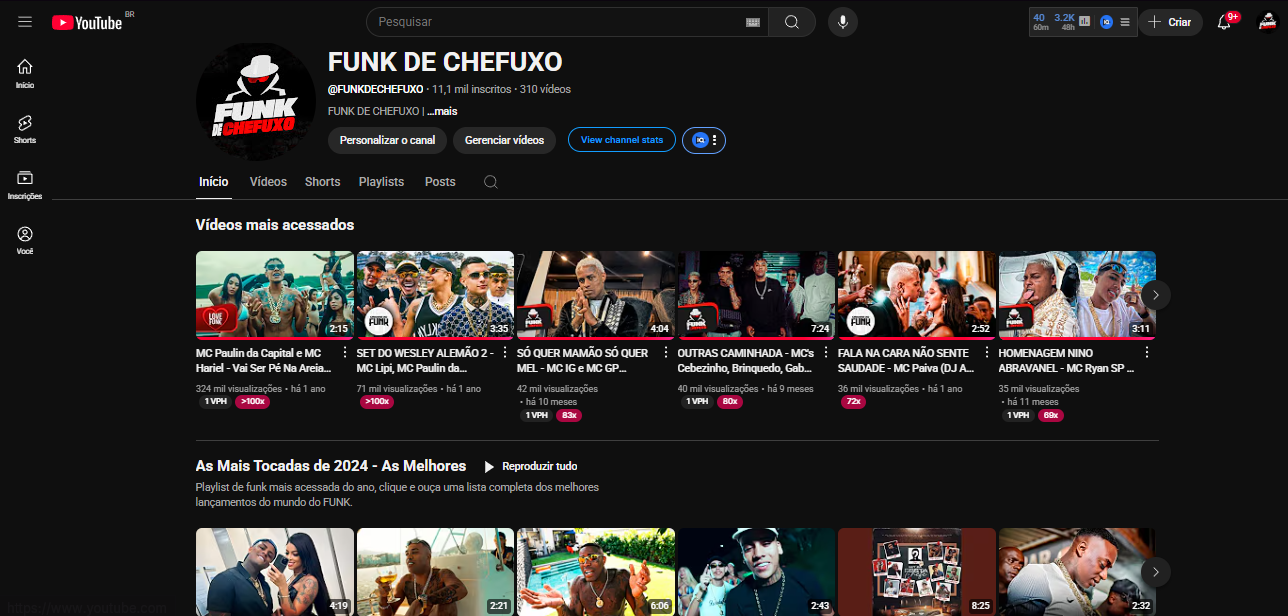
Task: Open vidIQ bar chart stats icon
Action: (1085, 22)
